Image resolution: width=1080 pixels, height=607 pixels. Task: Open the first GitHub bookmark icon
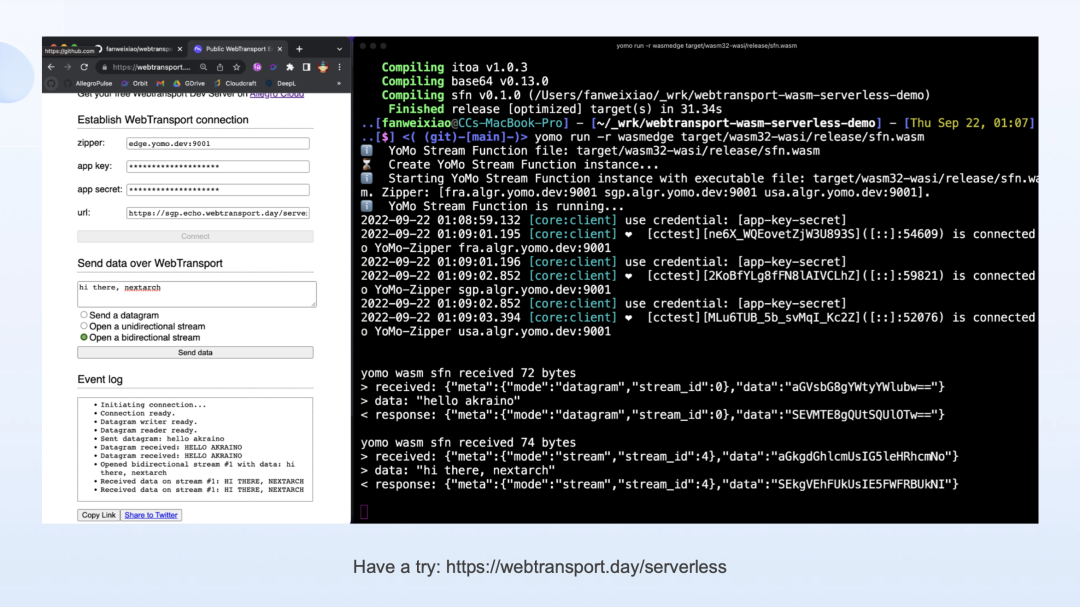pyautogui.click(x=51, y=83)
